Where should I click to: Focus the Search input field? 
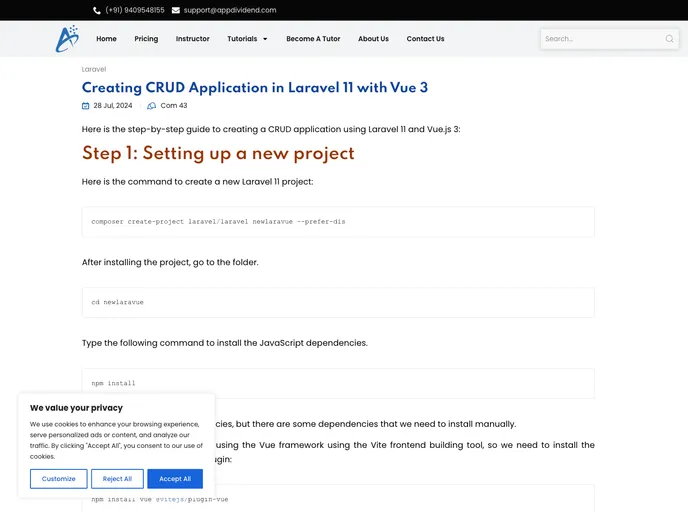[602, 39]
